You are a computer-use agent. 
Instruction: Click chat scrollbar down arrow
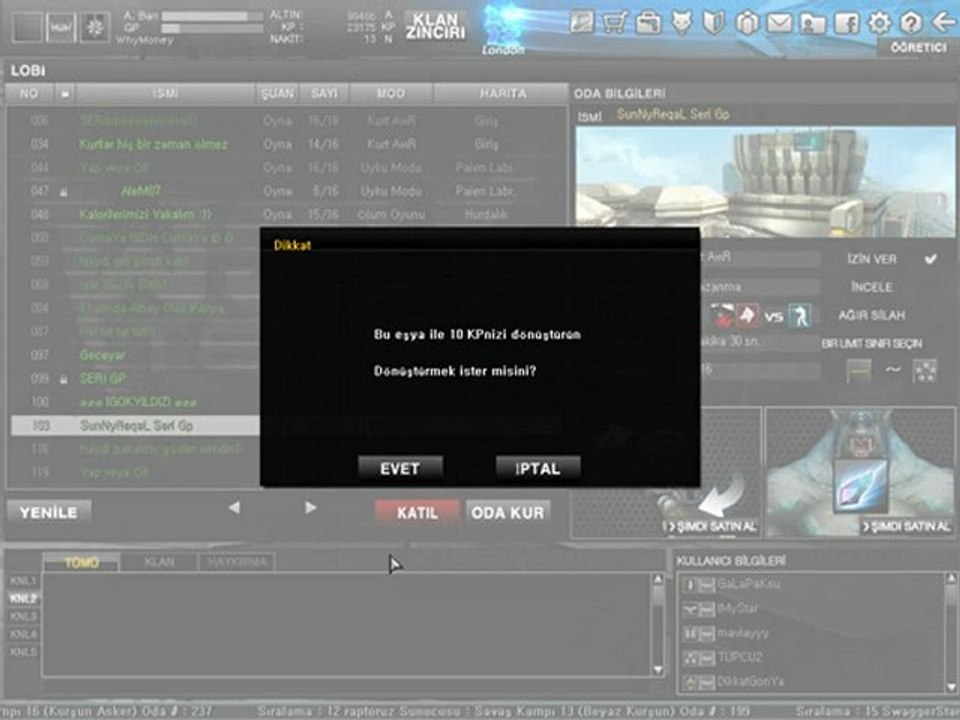(x=658, y=670)
